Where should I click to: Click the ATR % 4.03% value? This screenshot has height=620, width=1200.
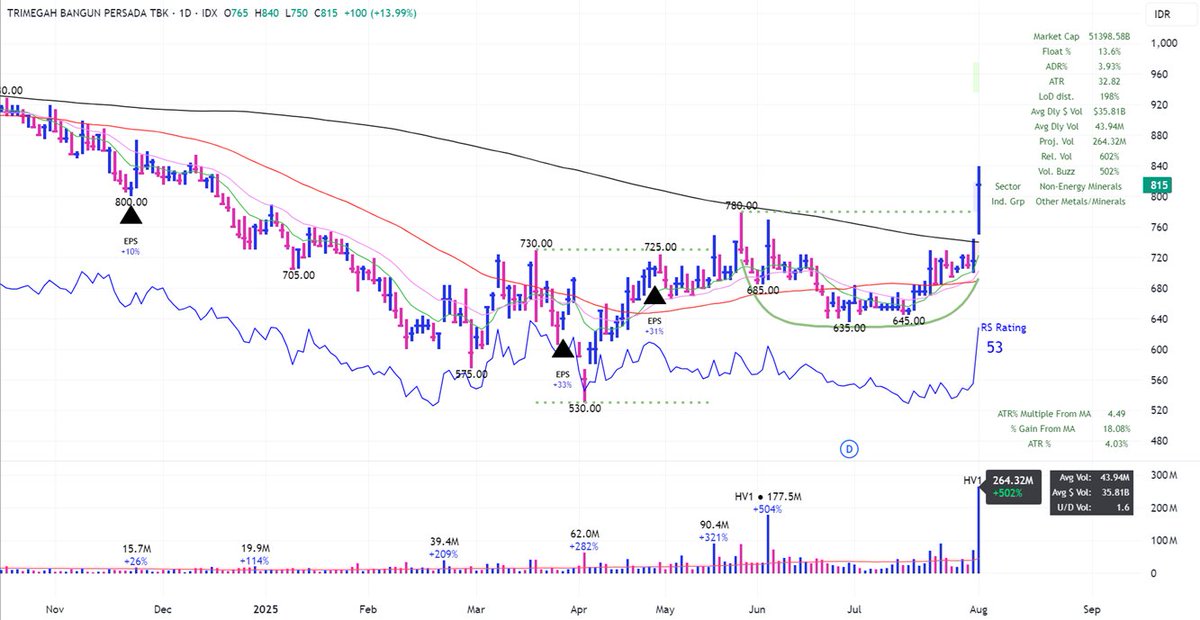[x=1114, y=443]
